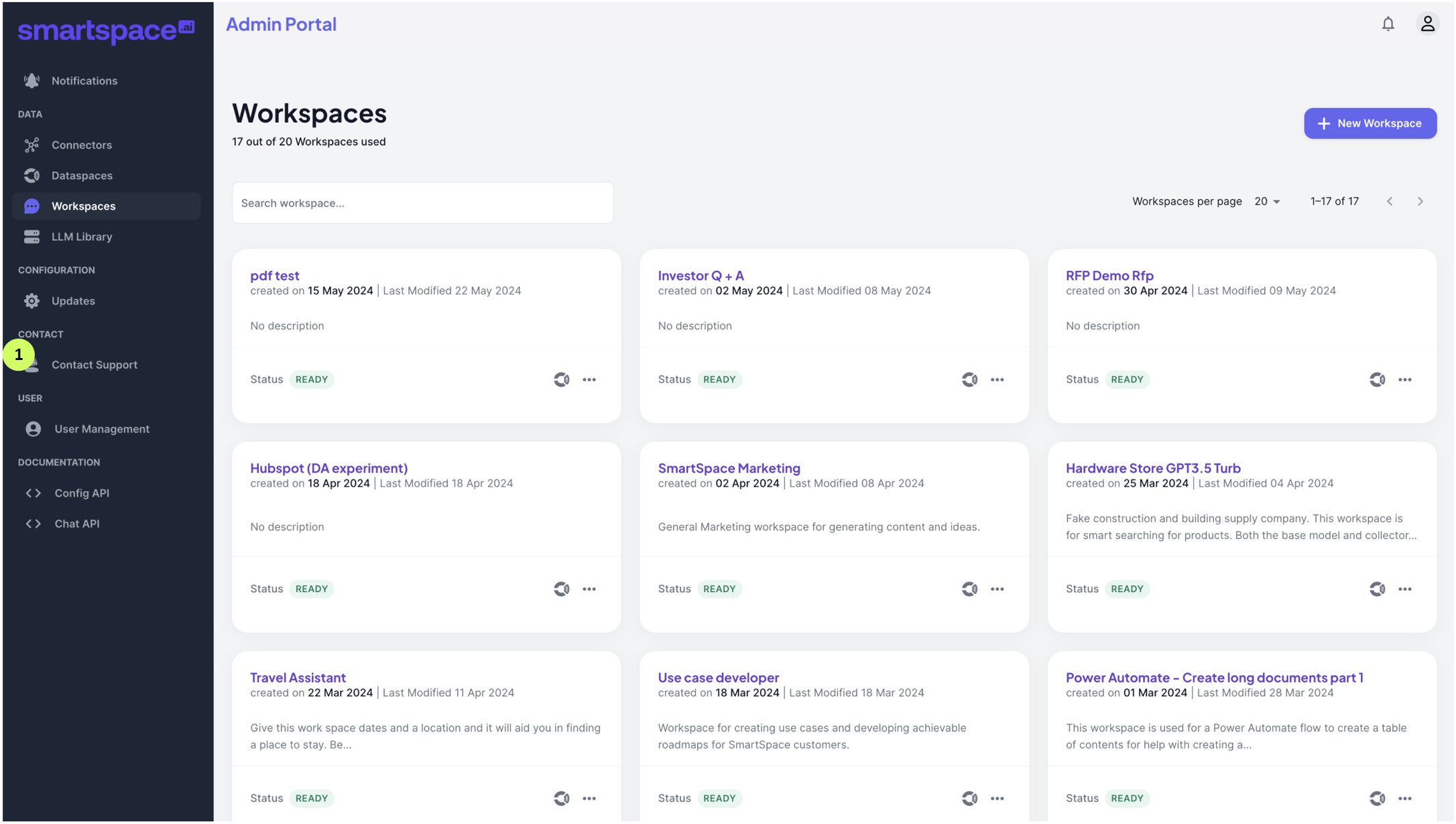This screenshot has height=824, width=1456.
Task: Click dataspace icon on RFP Demo Rfp card
Action: coord(1377,379)
